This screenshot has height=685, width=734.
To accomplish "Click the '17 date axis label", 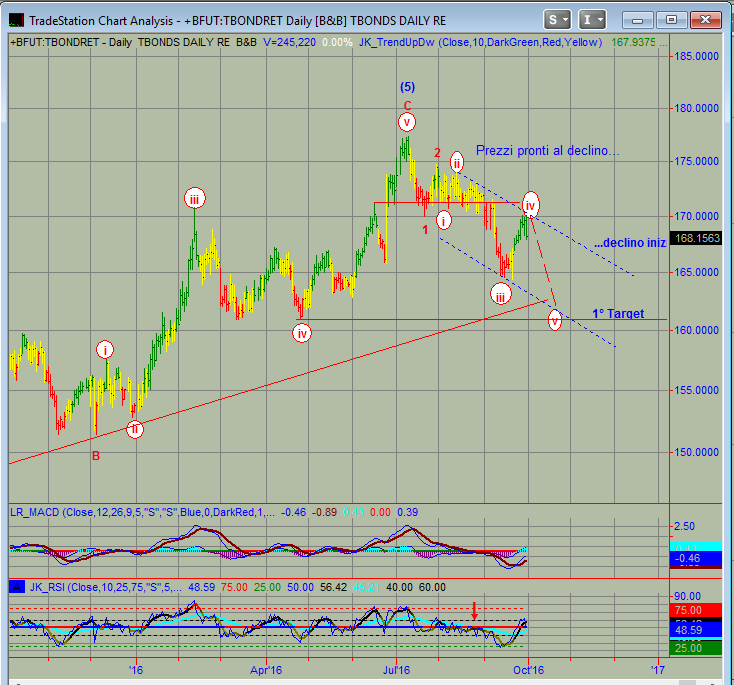I will (658, 670).
